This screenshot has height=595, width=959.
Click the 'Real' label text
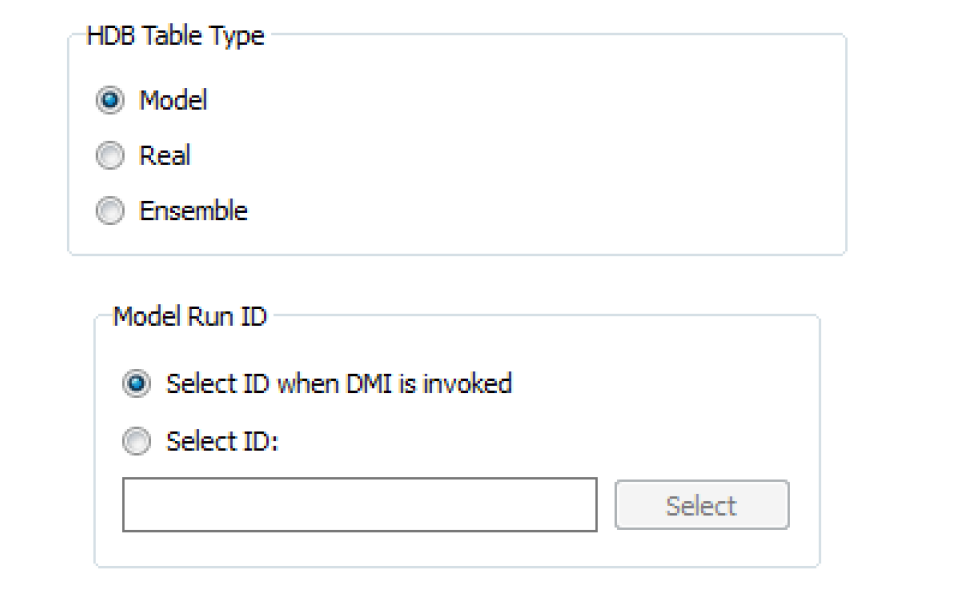tap(165, 156)
